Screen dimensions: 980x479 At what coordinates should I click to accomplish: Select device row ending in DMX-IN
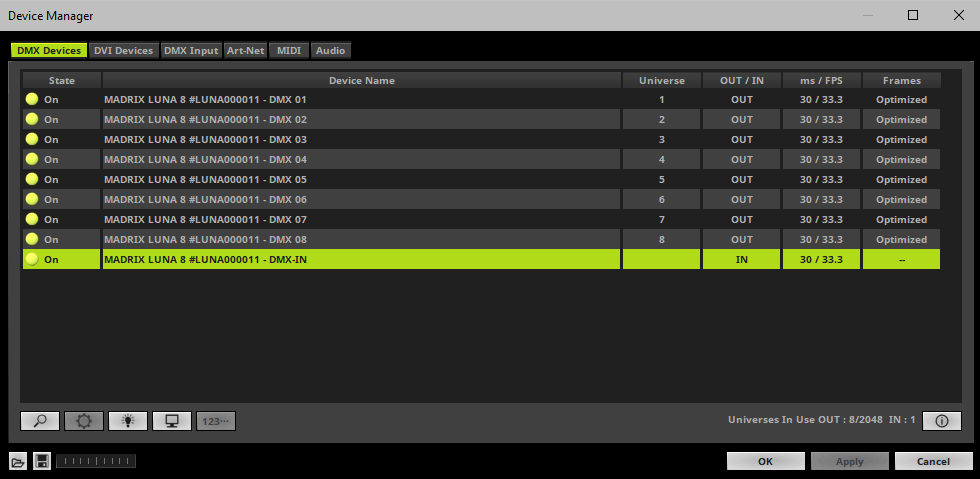[x=481, y=260]
